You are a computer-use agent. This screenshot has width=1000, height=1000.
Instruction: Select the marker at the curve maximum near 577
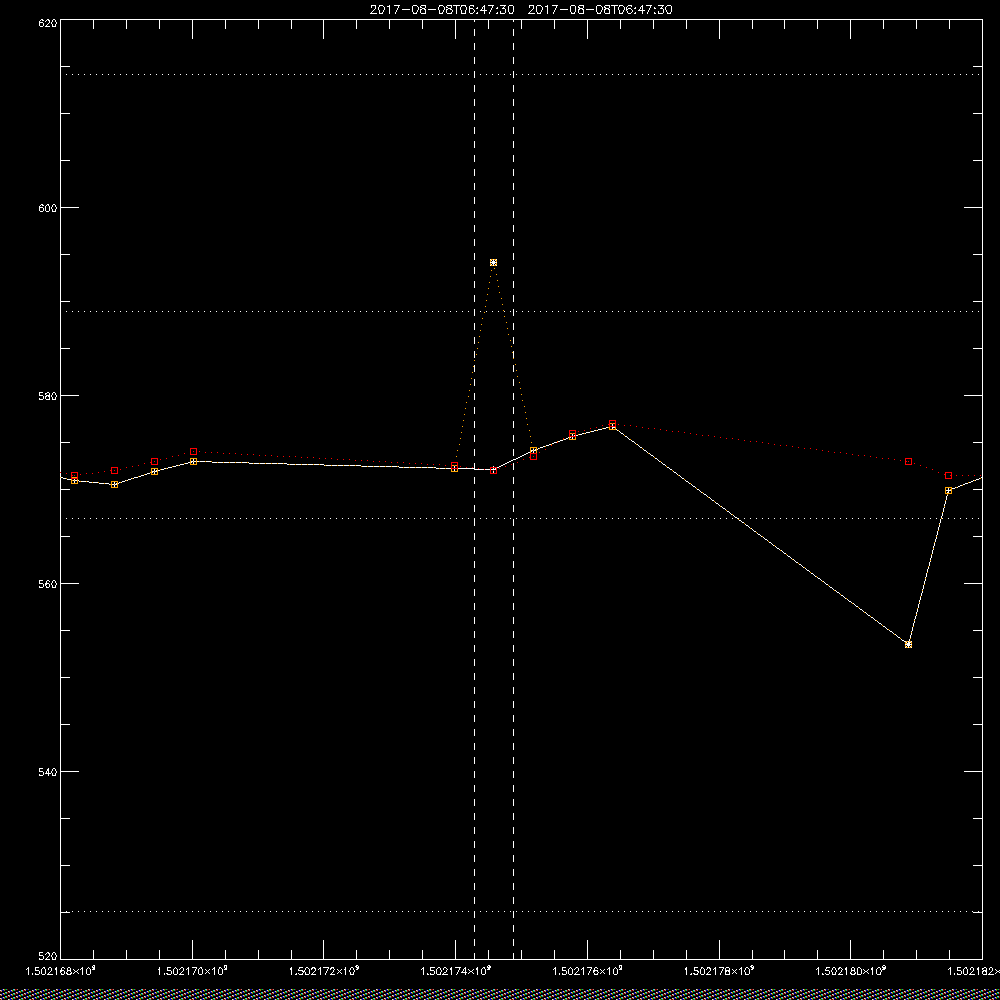[612, 425]
